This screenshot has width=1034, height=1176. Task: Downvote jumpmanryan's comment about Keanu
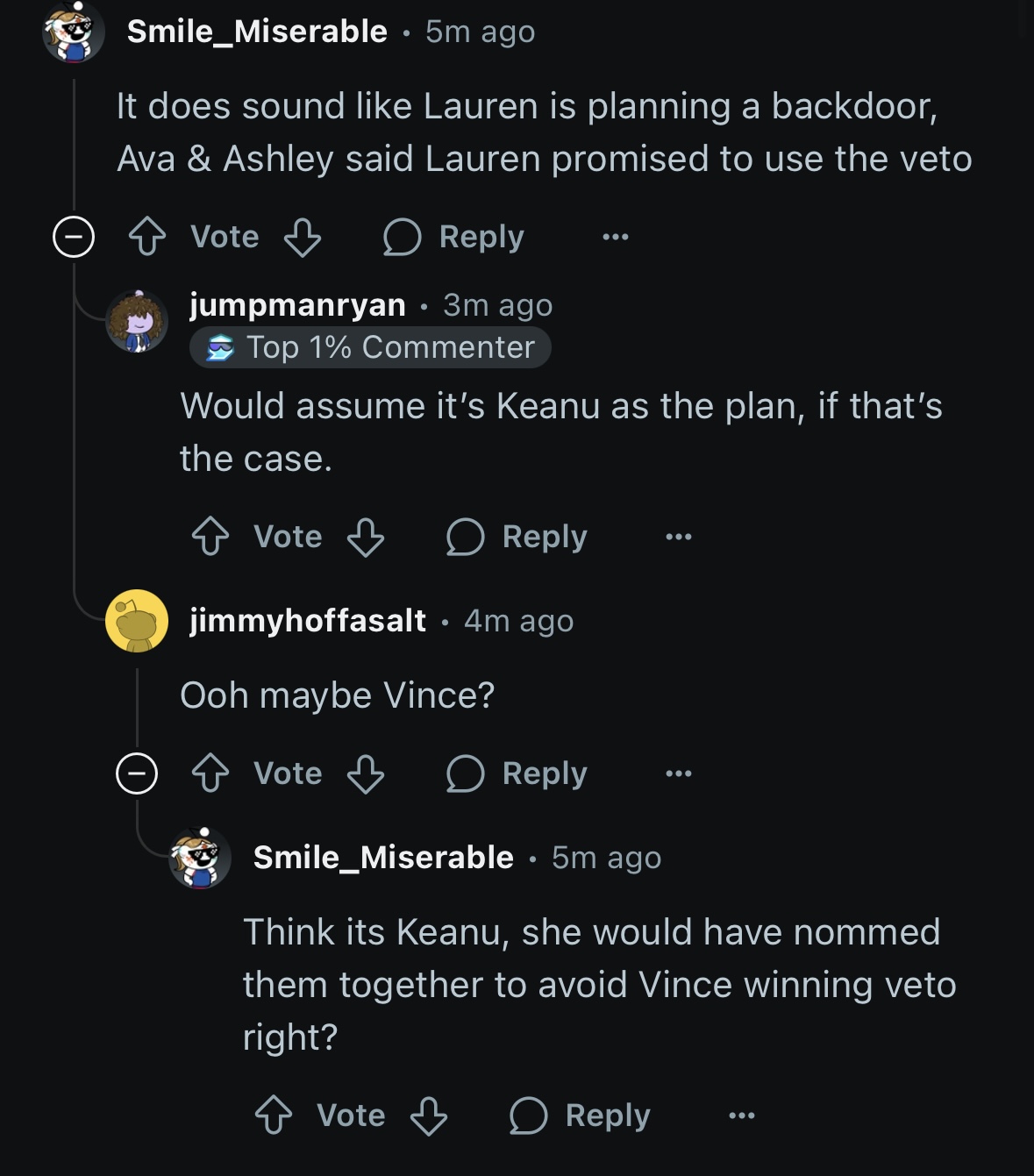click(x=366, y=537)
